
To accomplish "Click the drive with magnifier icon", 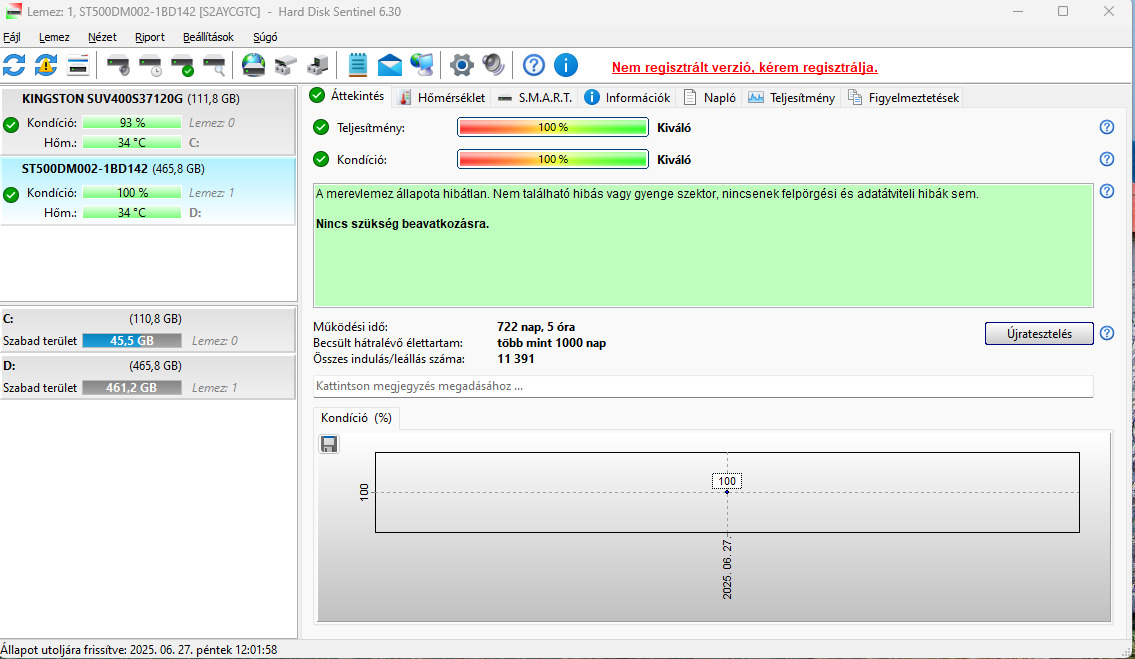I will click(214, 66).
